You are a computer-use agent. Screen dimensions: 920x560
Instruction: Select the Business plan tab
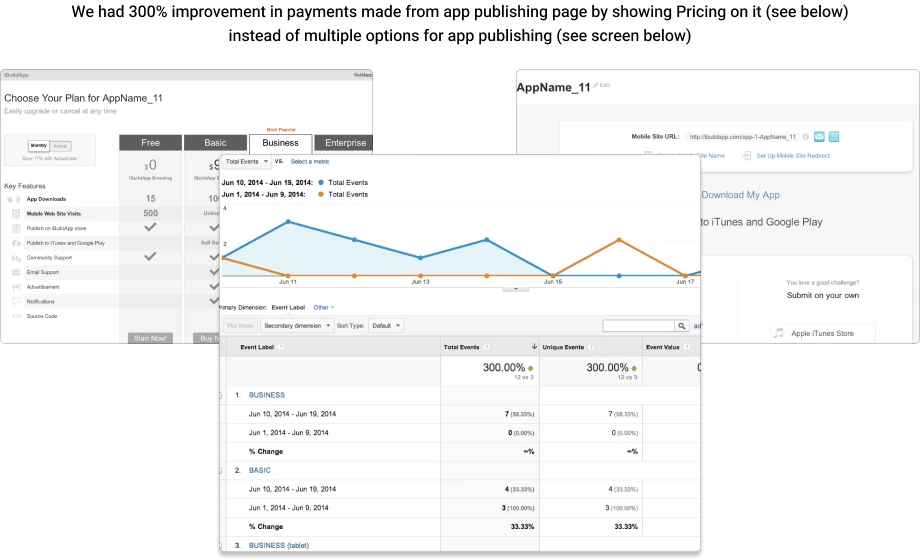(x=280, y=143)
